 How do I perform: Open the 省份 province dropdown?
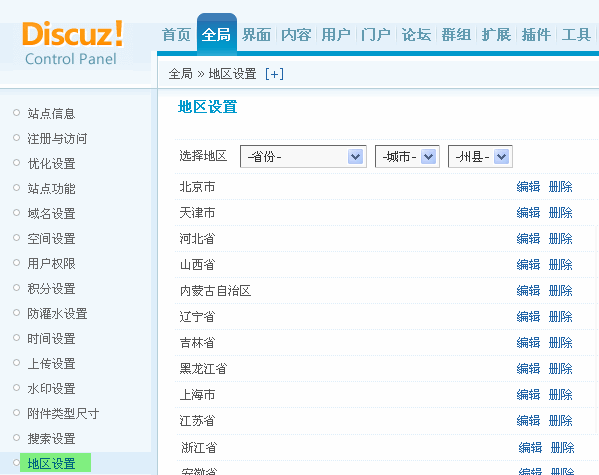303,156
